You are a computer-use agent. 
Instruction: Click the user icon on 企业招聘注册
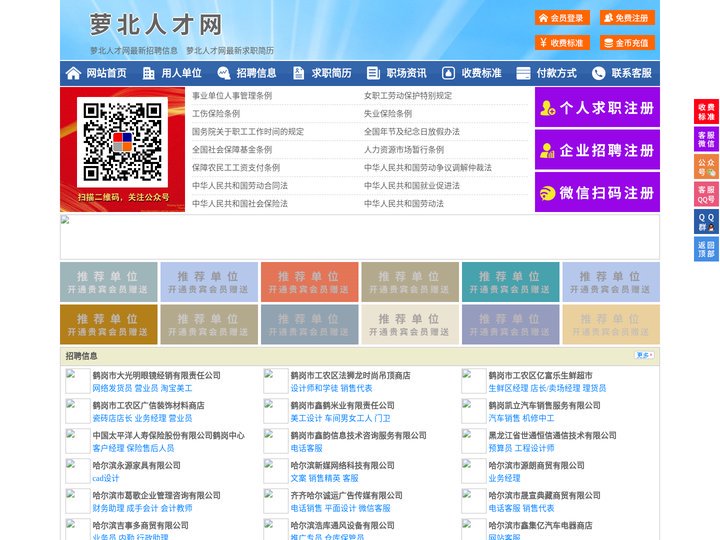[x=547, y=150]
